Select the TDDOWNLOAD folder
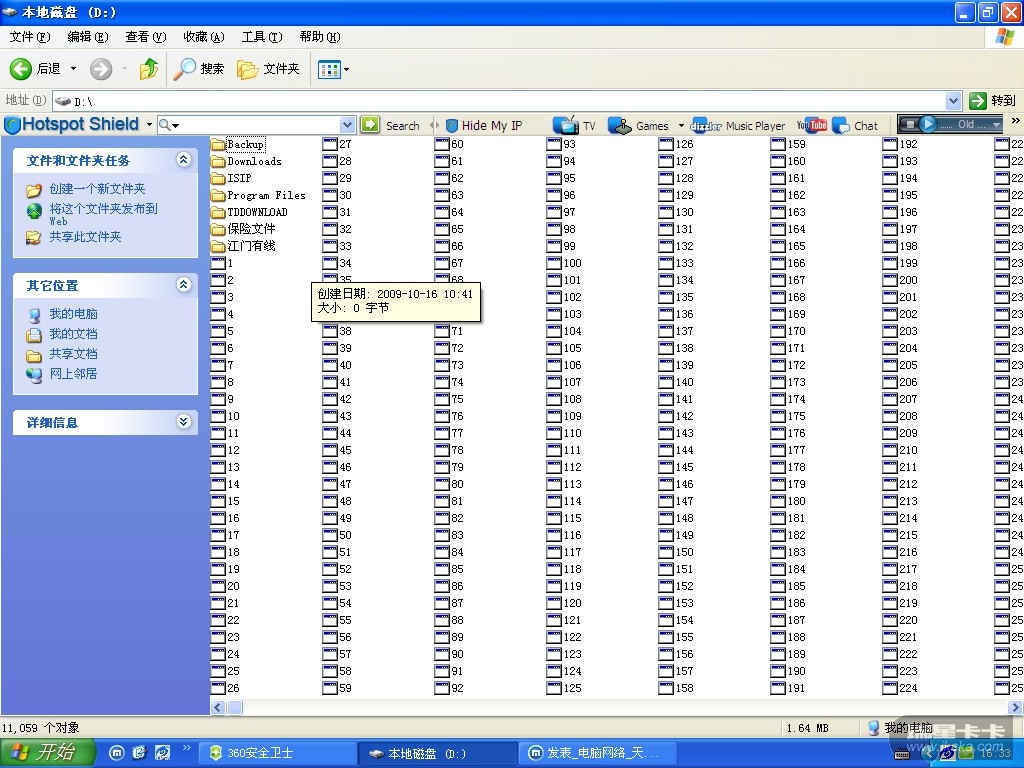Image resolution: width=1024 pixels, height=768 pixels. click(x=249, y=212)
